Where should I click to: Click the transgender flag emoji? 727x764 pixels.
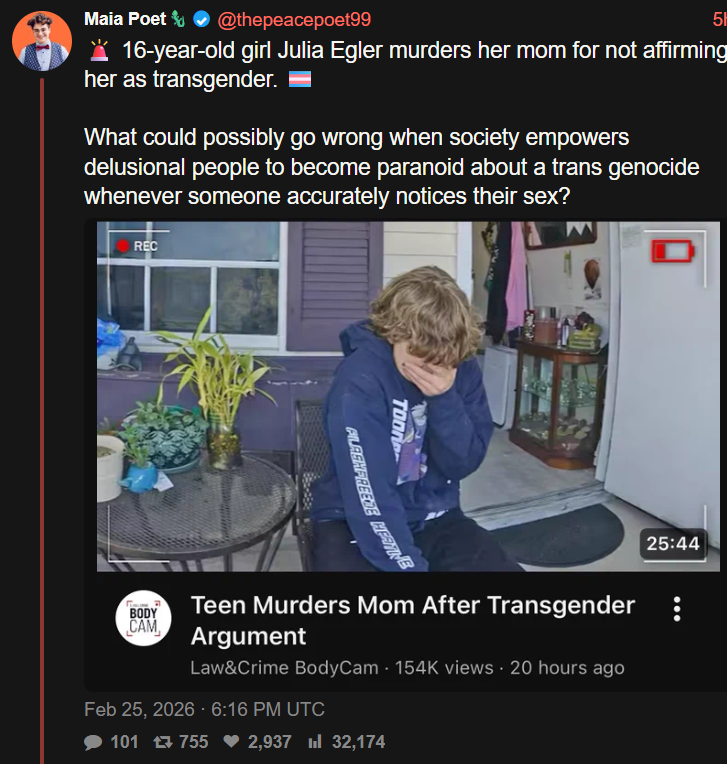click(300, 79)
